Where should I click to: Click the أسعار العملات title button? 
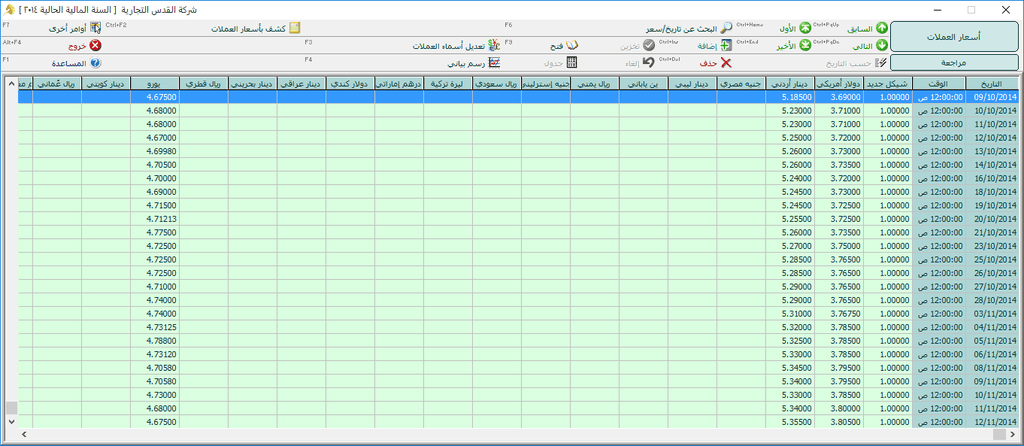coord(954,37)
